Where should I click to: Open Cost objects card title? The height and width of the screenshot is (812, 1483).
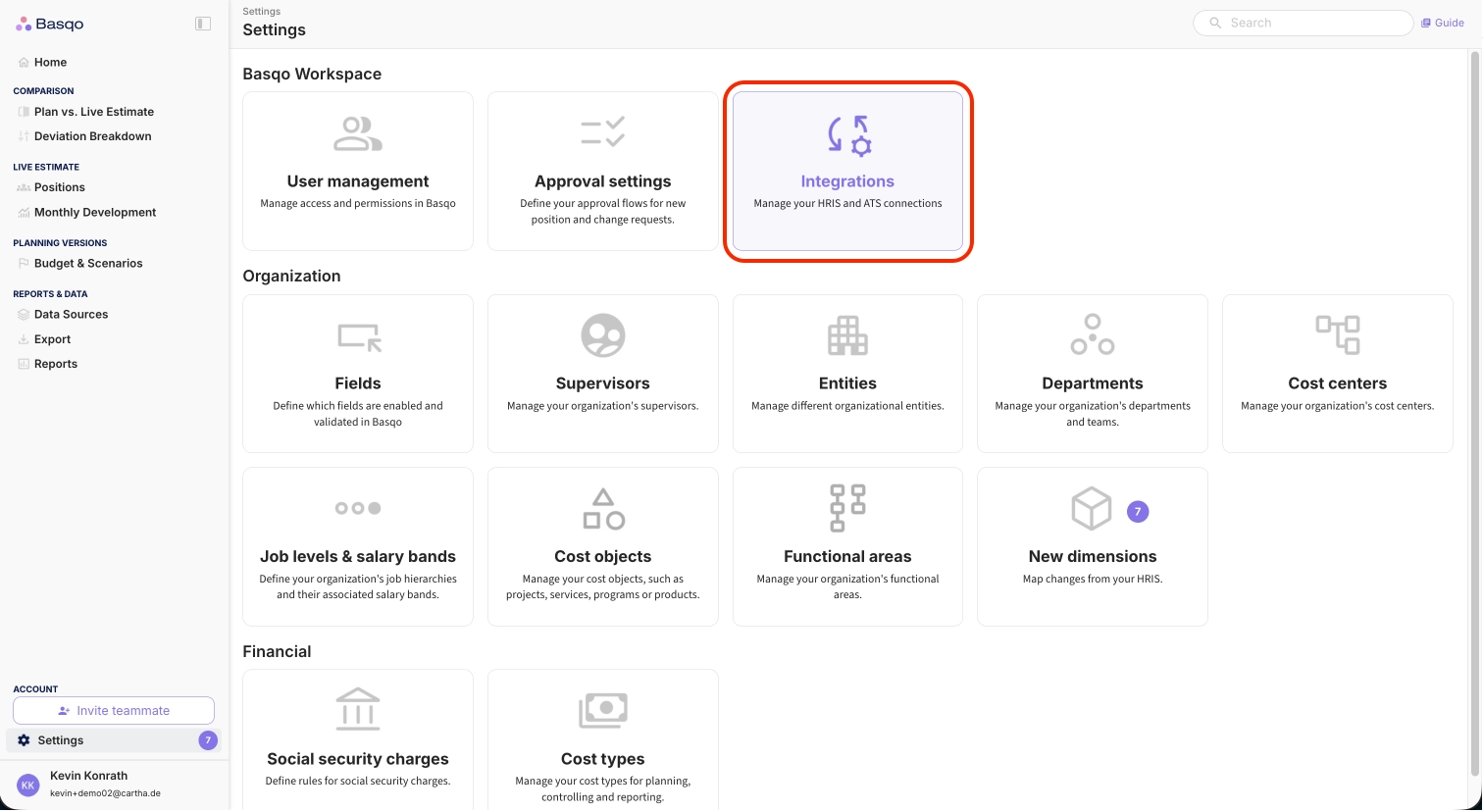(603, 556)
